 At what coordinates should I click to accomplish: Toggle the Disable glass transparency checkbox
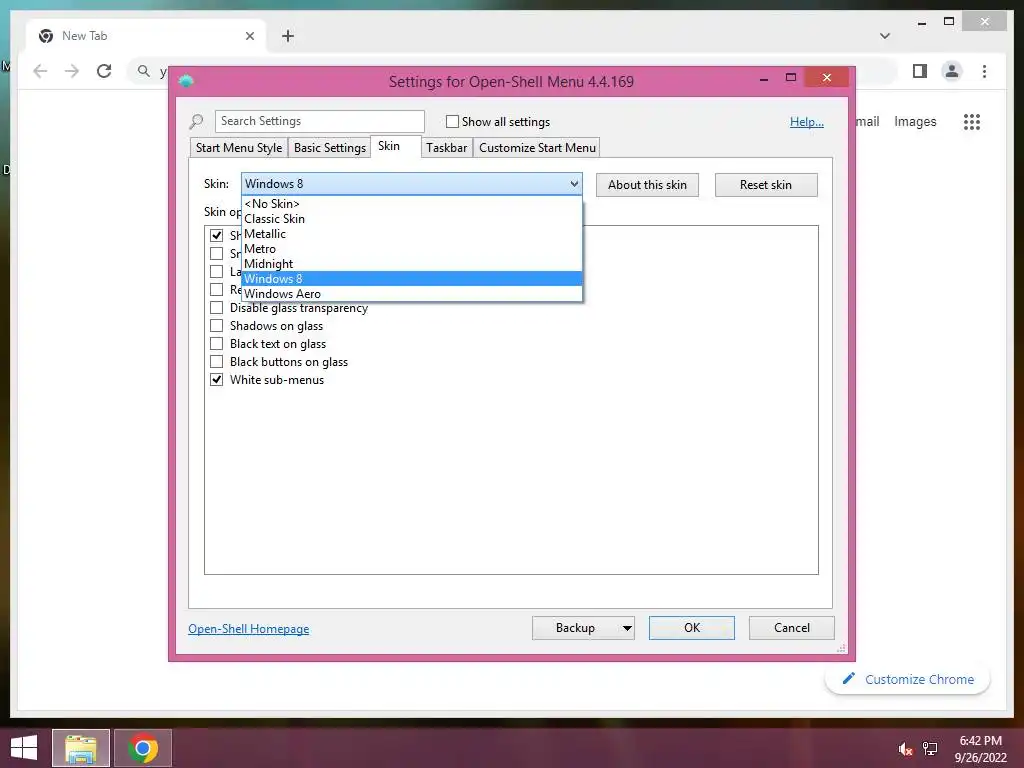click(216, 308)
